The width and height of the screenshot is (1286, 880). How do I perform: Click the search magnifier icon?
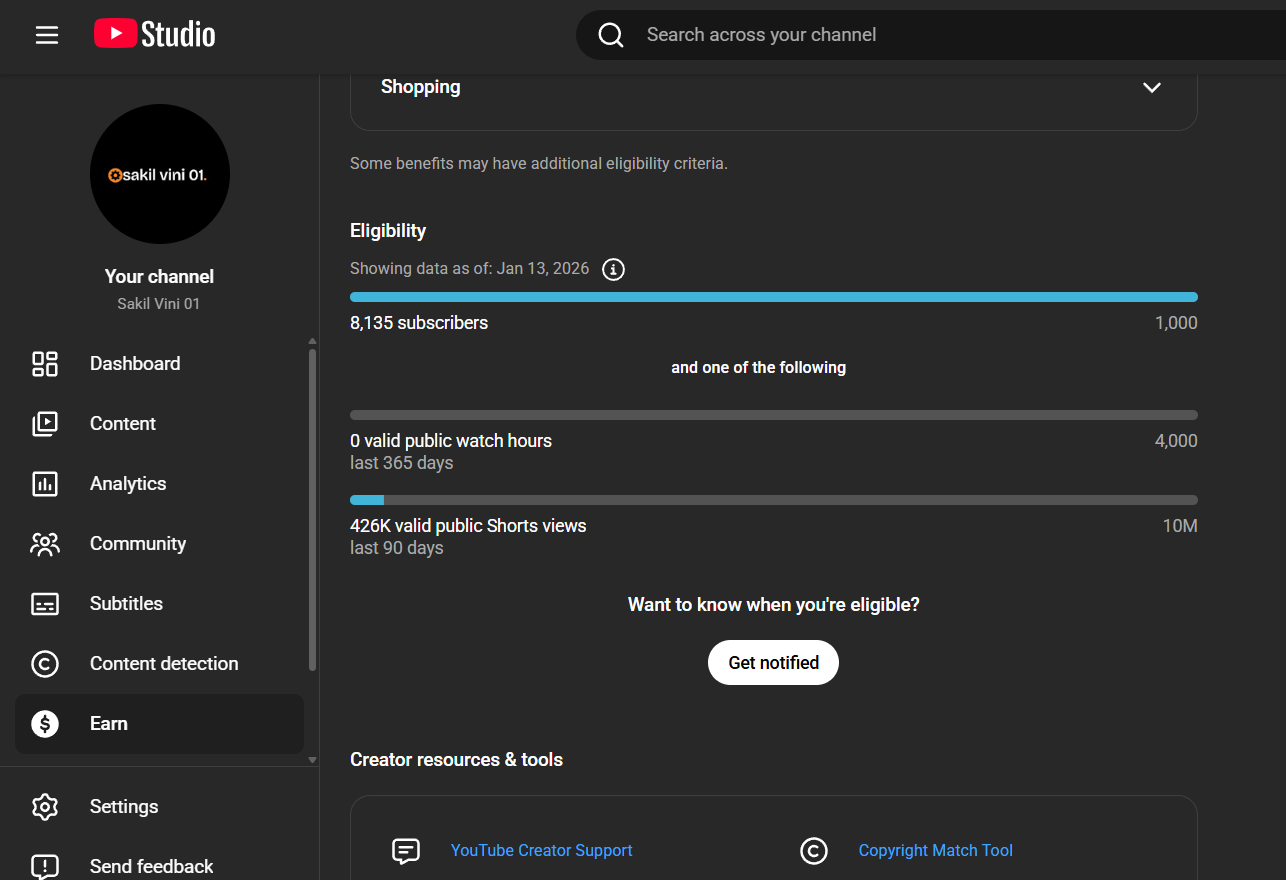610,35
